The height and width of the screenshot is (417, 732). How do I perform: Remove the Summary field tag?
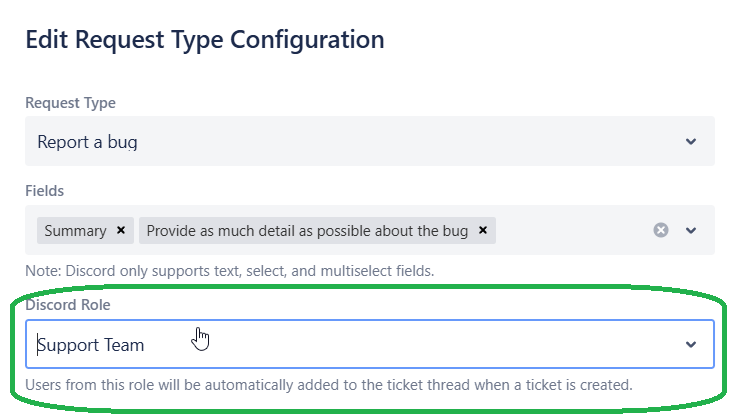tap(121, 230)
